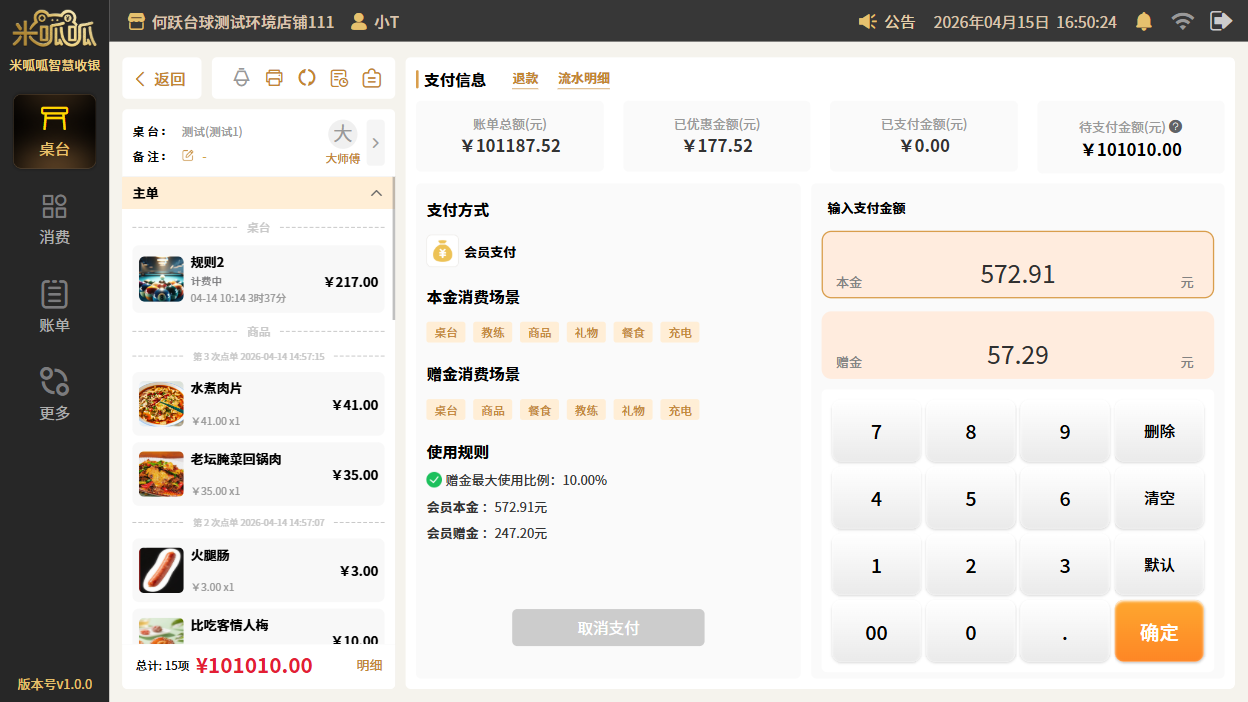Click the logout exit icon
Viewport: 1248px width, 702px height.
coord(1220,21)
